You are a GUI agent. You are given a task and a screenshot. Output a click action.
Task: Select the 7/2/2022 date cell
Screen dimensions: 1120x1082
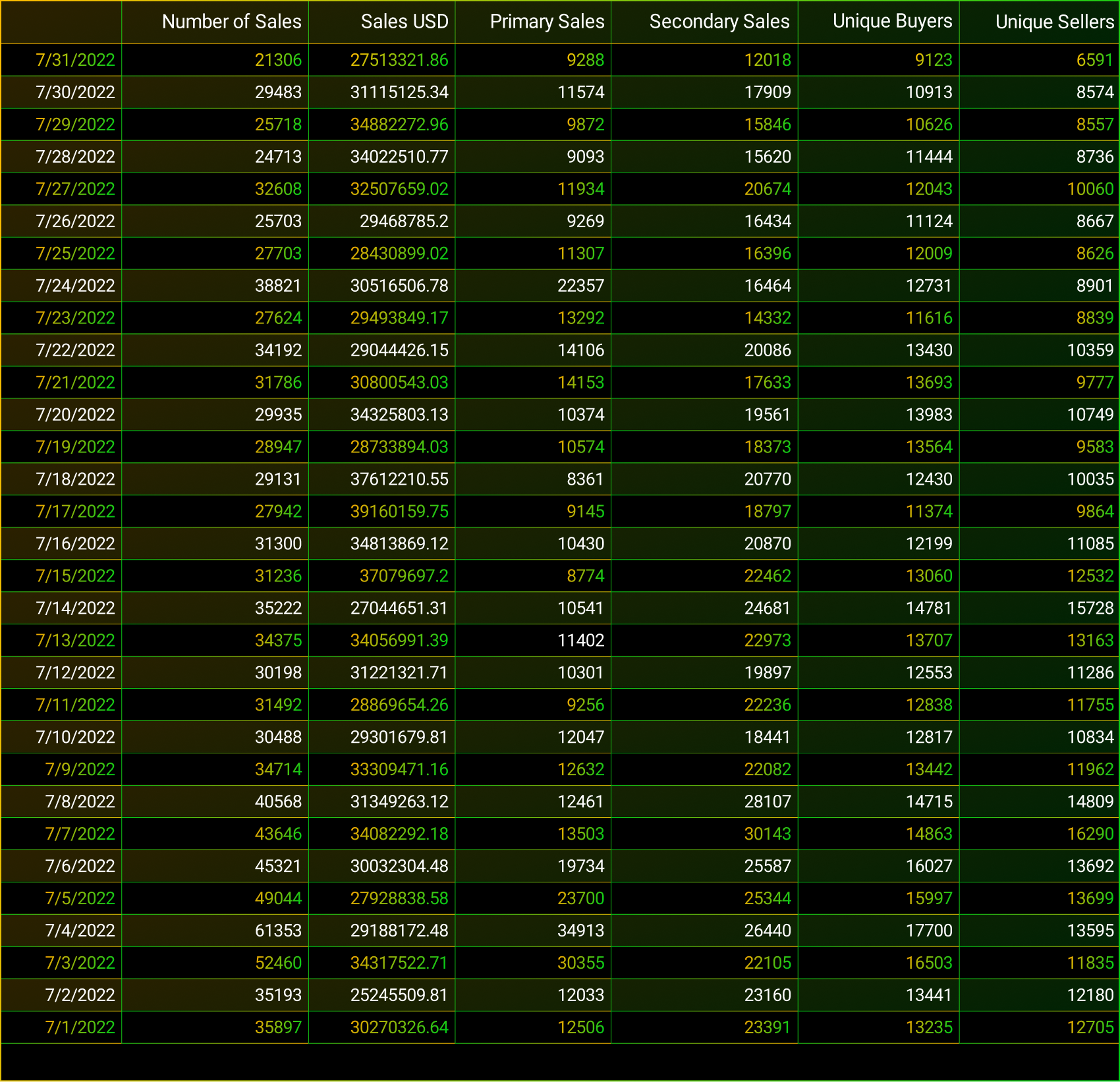tap(61, 996)
